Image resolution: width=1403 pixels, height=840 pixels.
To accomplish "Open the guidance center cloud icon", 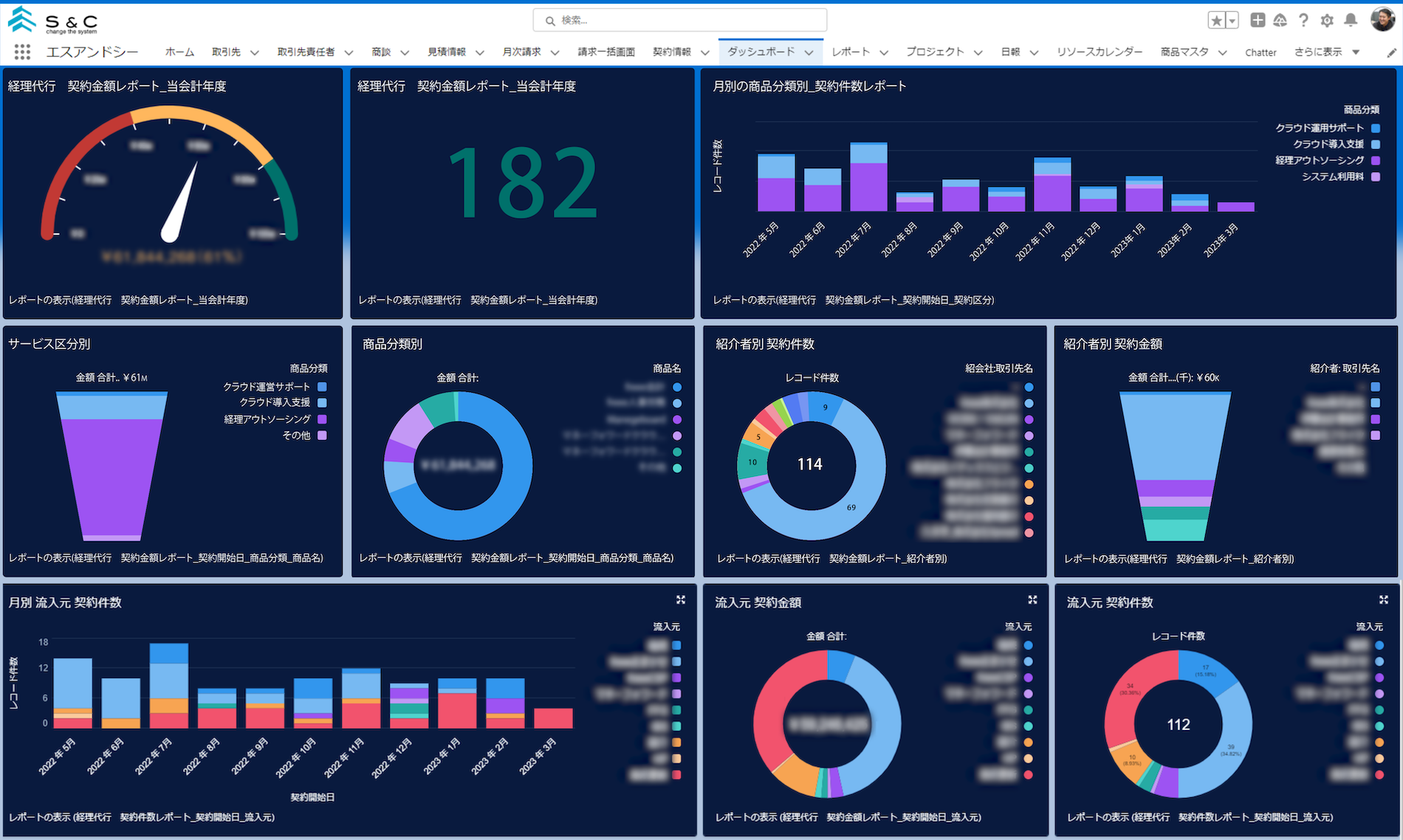I will pos(1280,20).
